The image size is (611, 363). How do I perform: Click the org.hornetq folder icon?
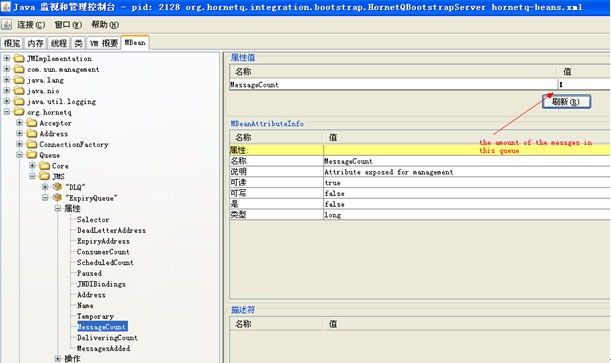click(x=19, y=112)
